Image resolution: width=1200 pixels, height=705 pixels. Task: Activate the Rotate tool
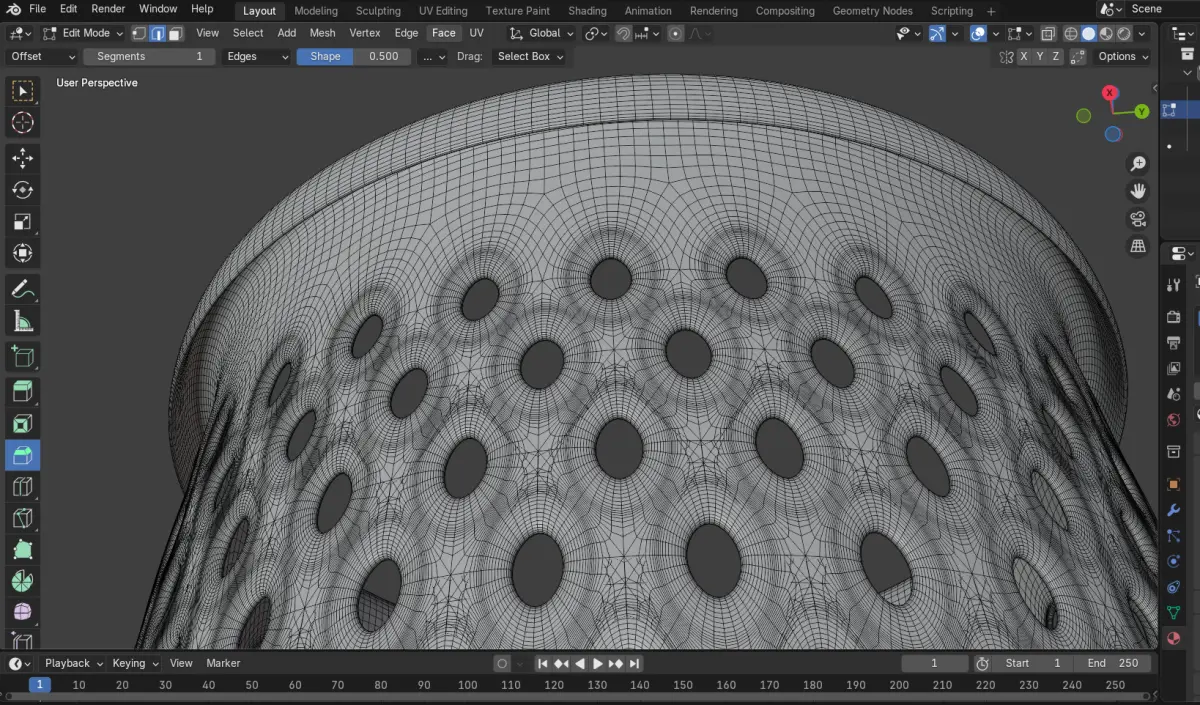[22, 190]
